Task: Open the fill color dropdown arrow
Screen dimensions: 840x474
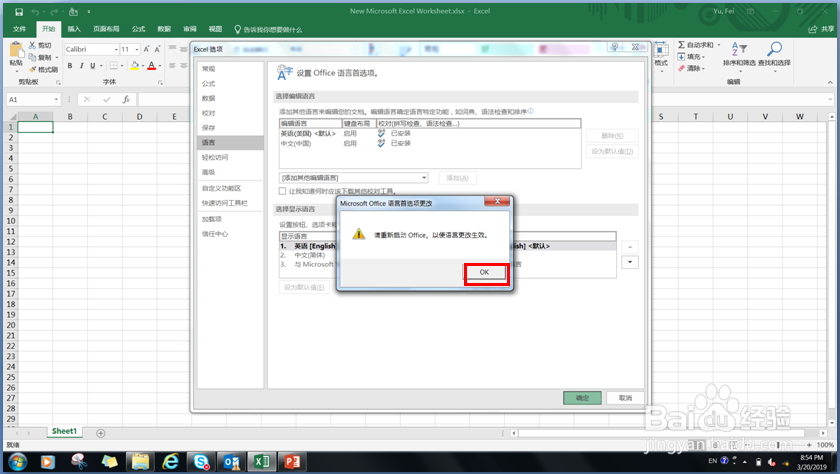Action: tap(142, 66)
